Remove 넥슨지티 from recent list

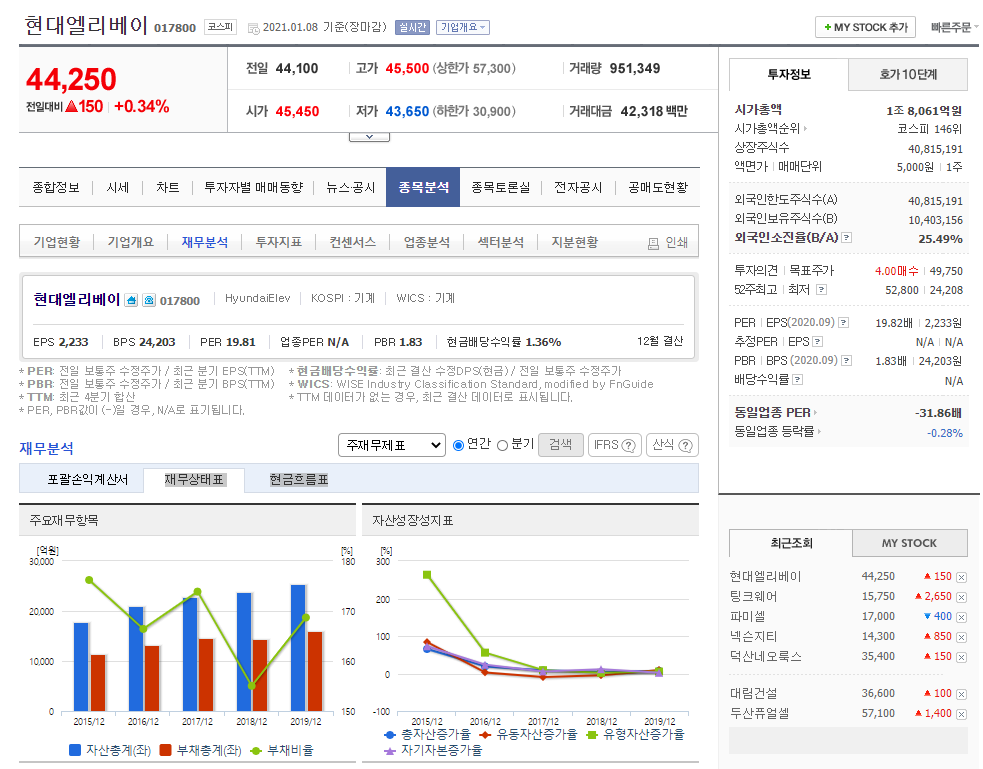pyautogui.click(x=962, y=637)
